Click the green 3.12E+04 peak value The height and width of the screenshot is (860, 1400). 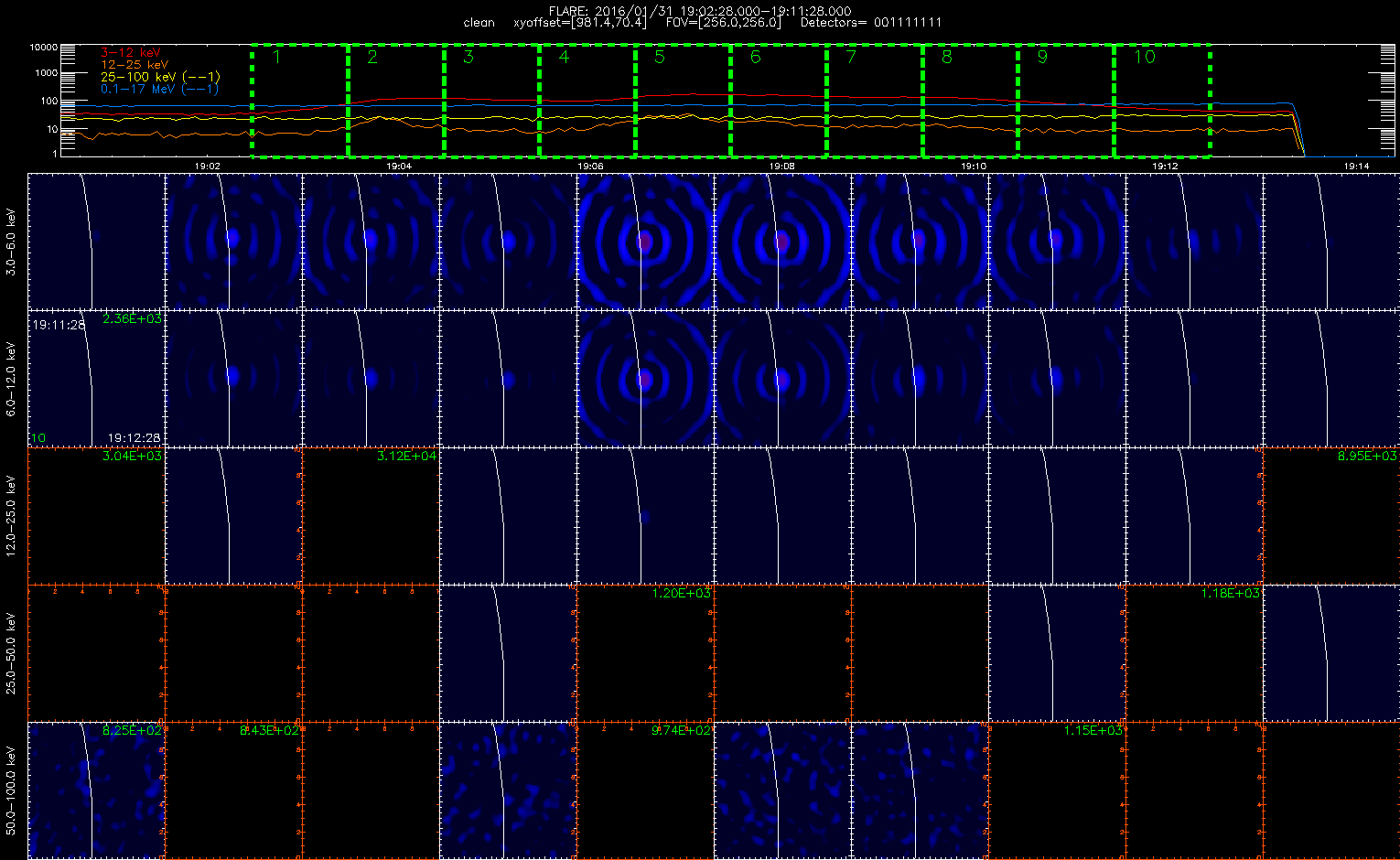[406, 457]
